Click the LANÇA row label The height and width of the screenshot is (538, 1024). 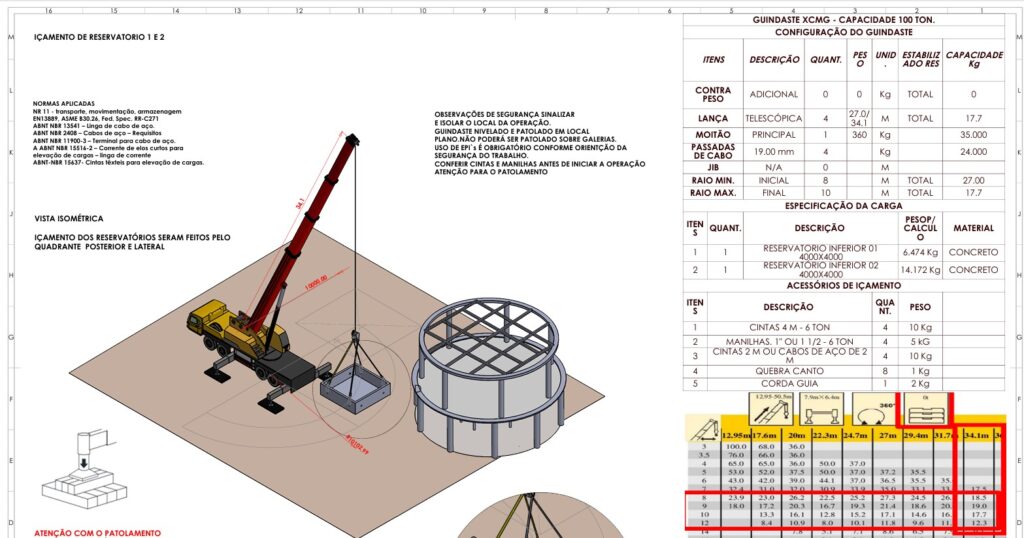coord(713,118)
